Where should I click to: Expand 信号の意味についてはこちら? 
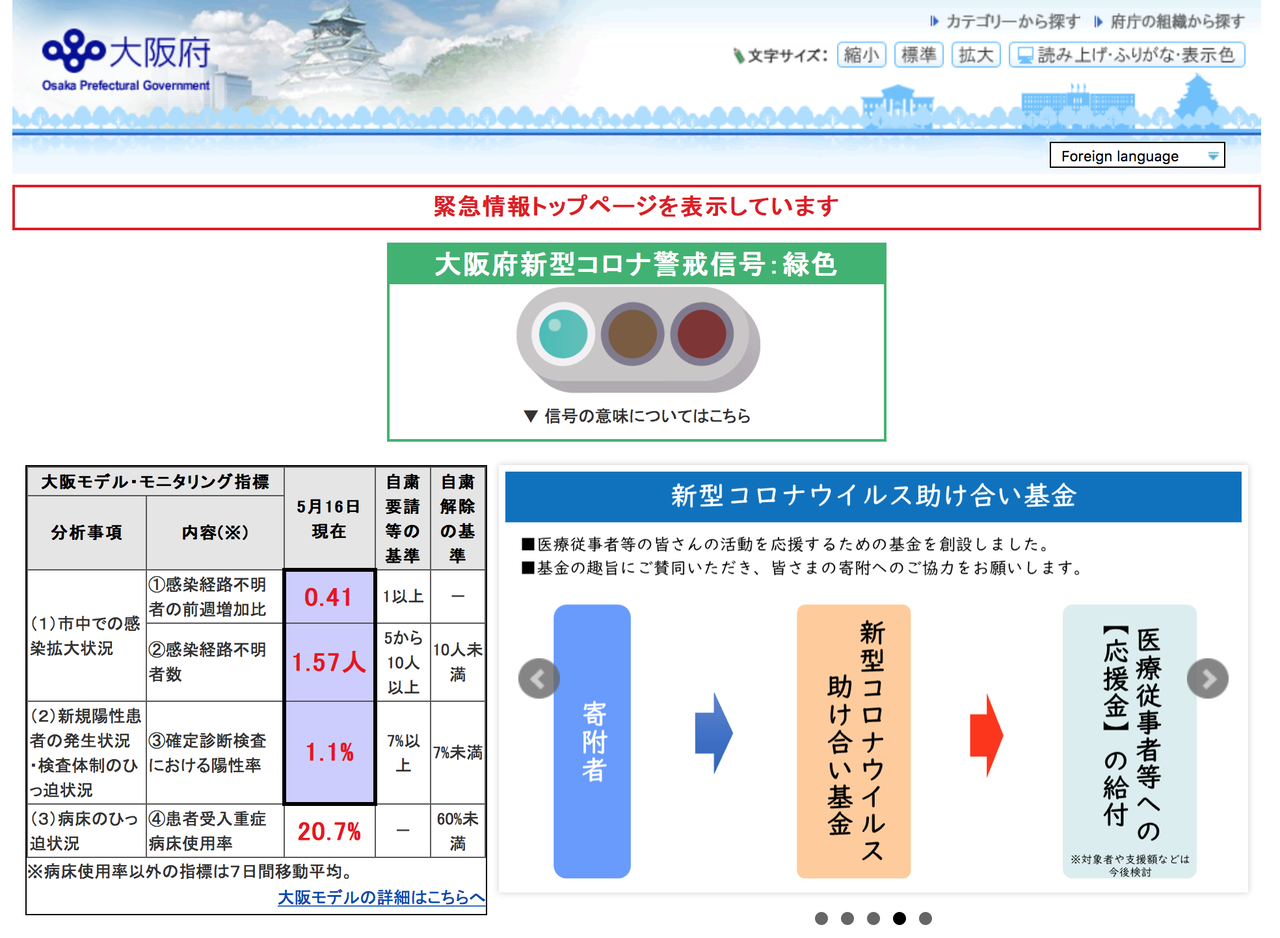pyautogui.click(x=637, y=416)
